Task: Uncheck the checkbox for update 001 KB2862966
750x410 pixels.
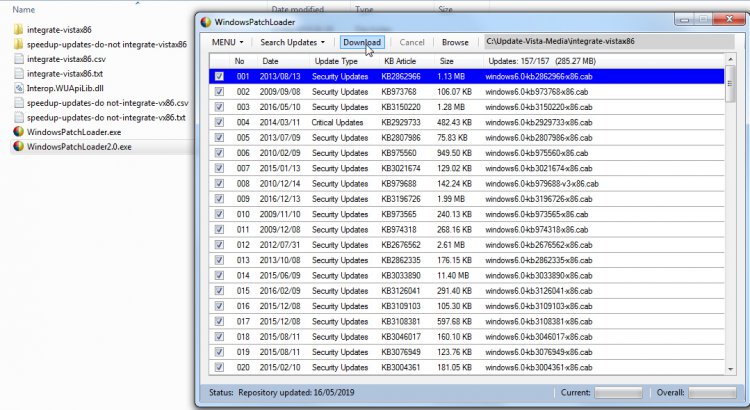Action: pyautogui.click(x=219, y=77)
